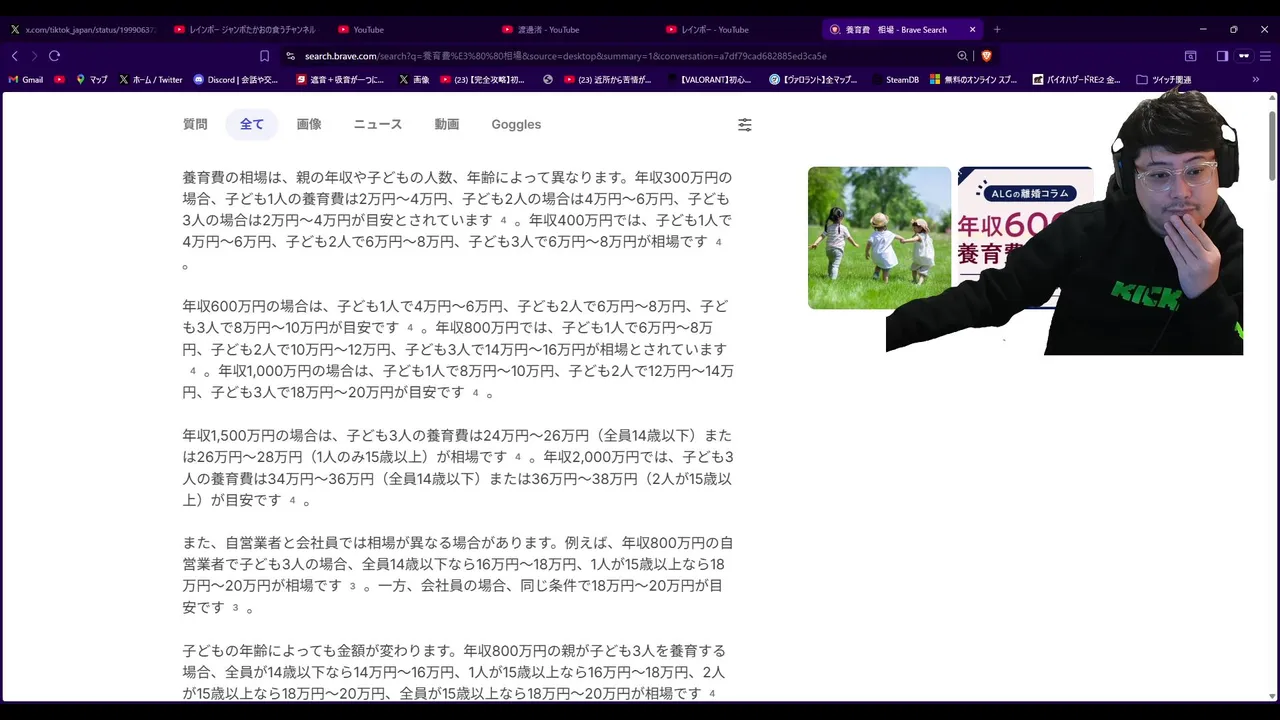This screenshot has height=720, width=1280.
Task: Reload the current page
Action: (54, 56)
